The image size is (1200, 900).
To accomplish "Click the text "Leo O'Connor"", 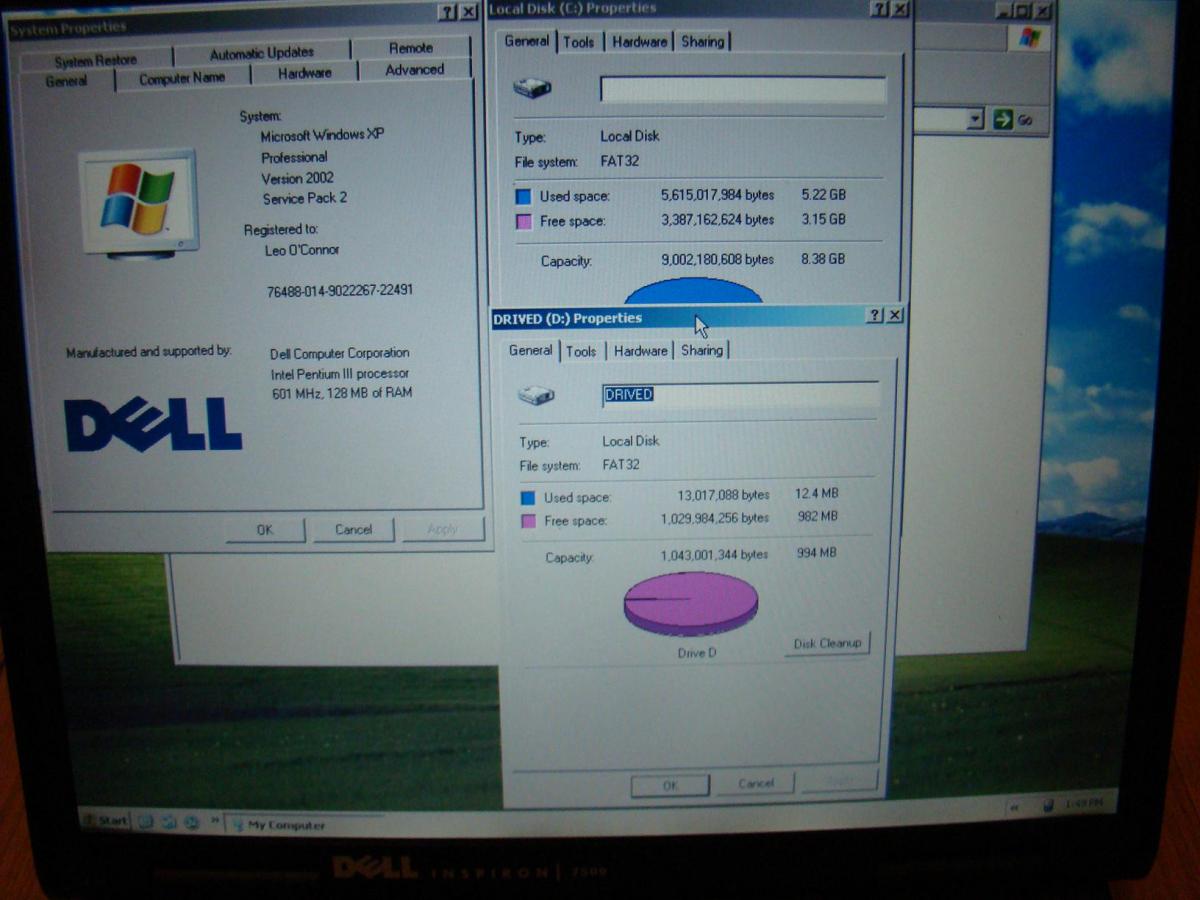I will coord(301,250).
